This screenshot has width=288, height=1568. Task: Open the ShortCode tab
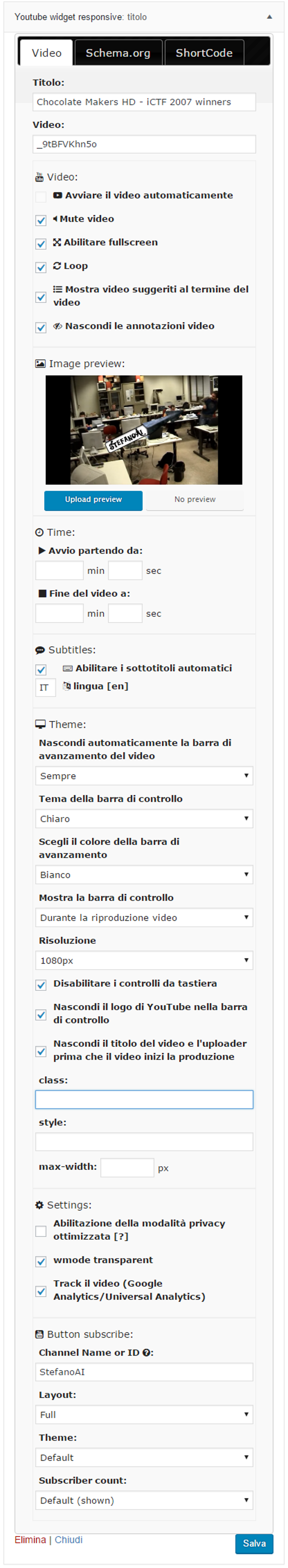pos(204,53)
